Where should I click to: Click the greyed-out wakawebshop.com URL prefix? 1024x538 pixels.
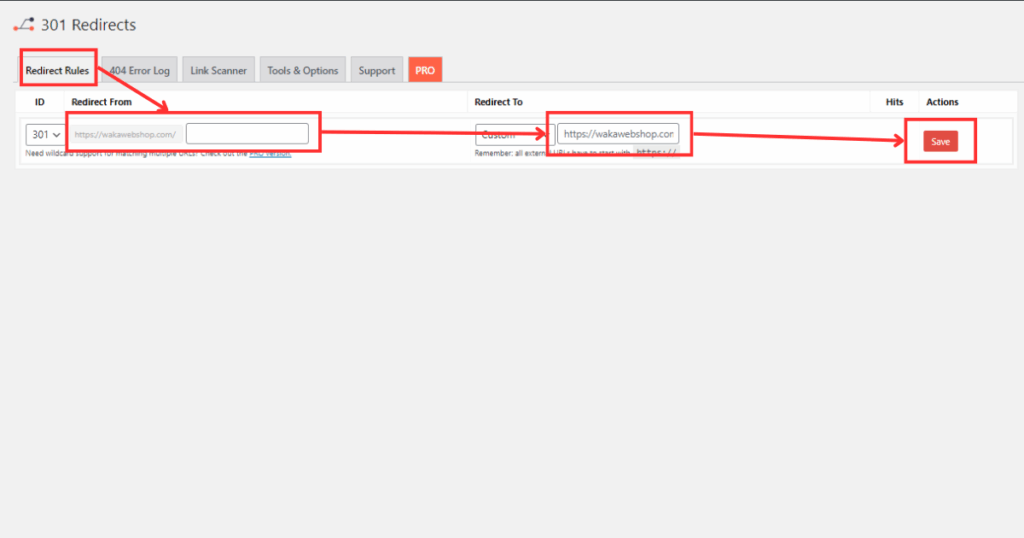click(x=126, y=134)
